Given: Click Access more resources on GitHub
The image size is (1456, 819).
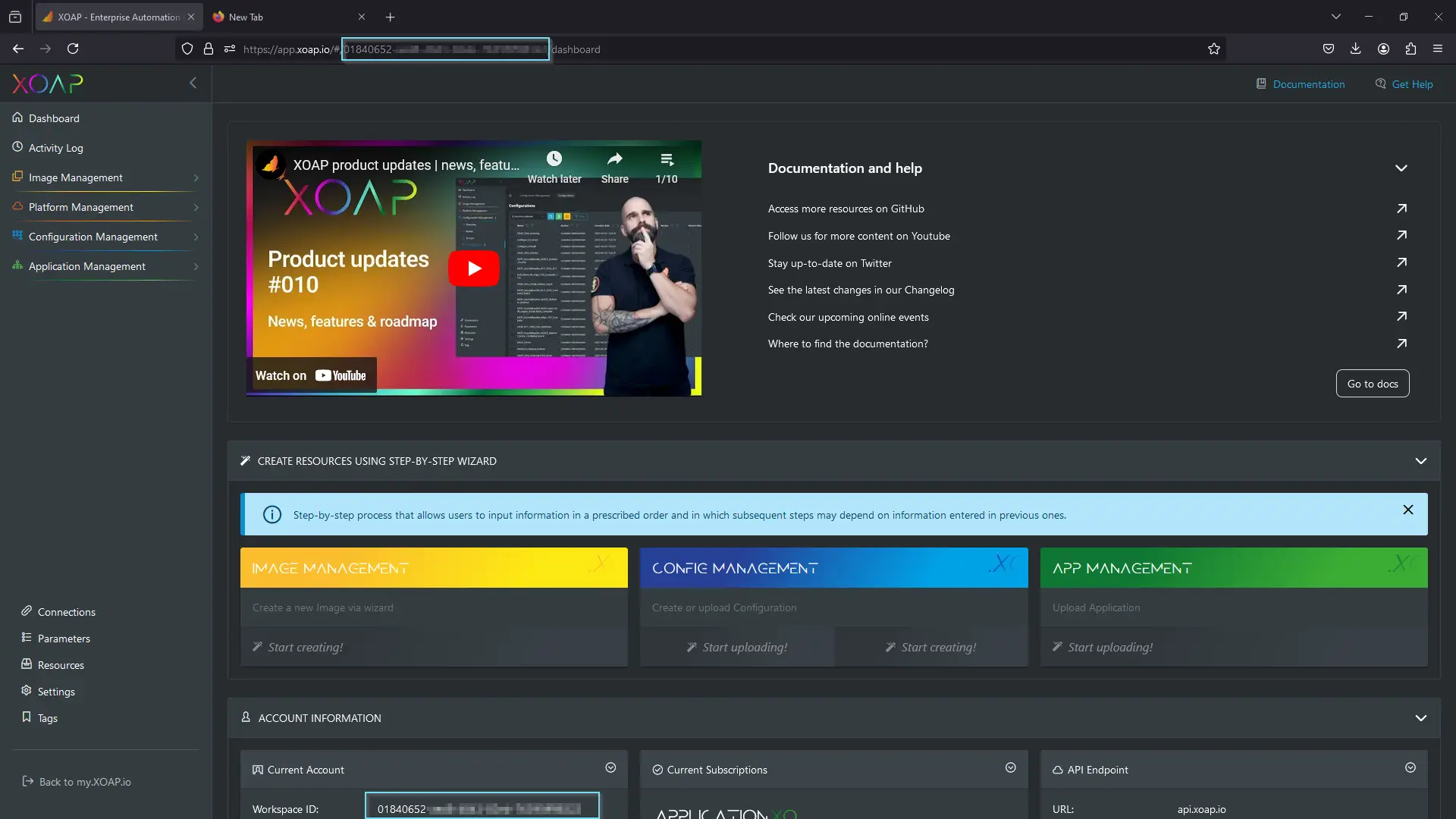Looking at the screenshot, I should 846,209.
